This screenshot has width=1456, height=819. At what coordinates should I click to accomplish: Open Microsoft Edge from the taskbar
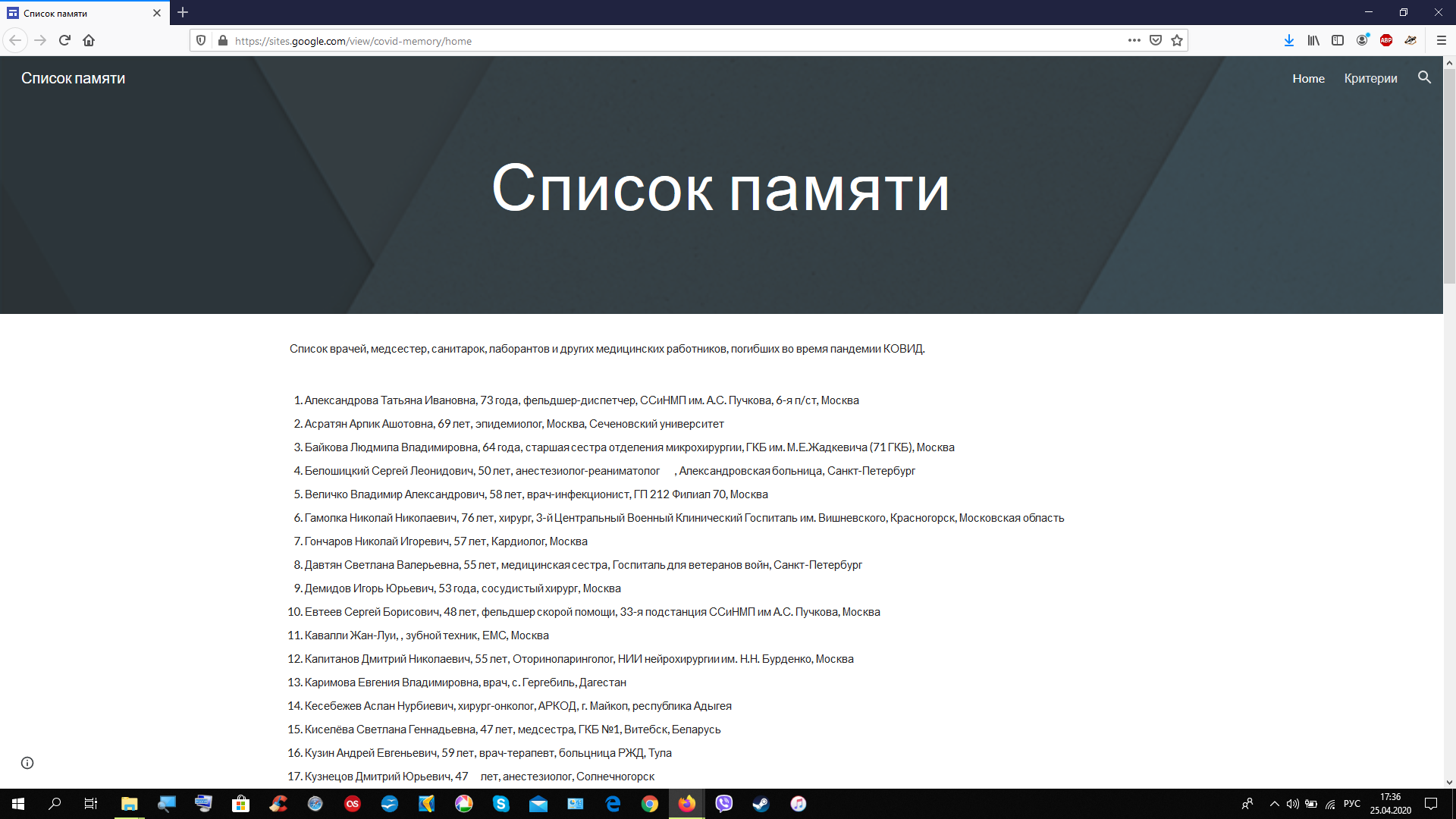click(x=612, y=804)
